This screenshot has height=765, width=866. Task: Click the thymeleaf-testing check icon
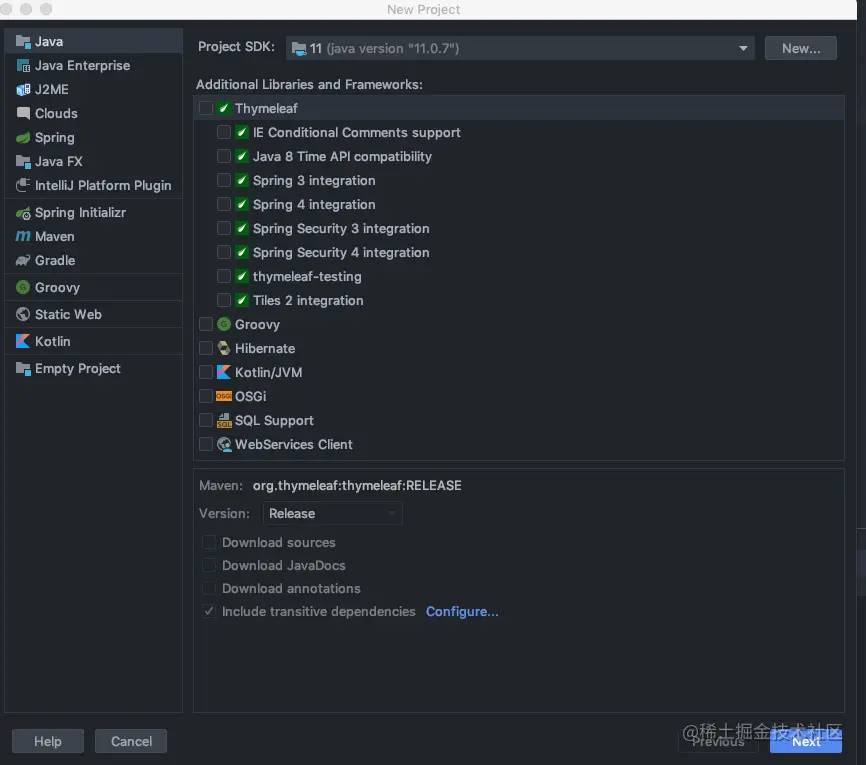tap(242, 276)
